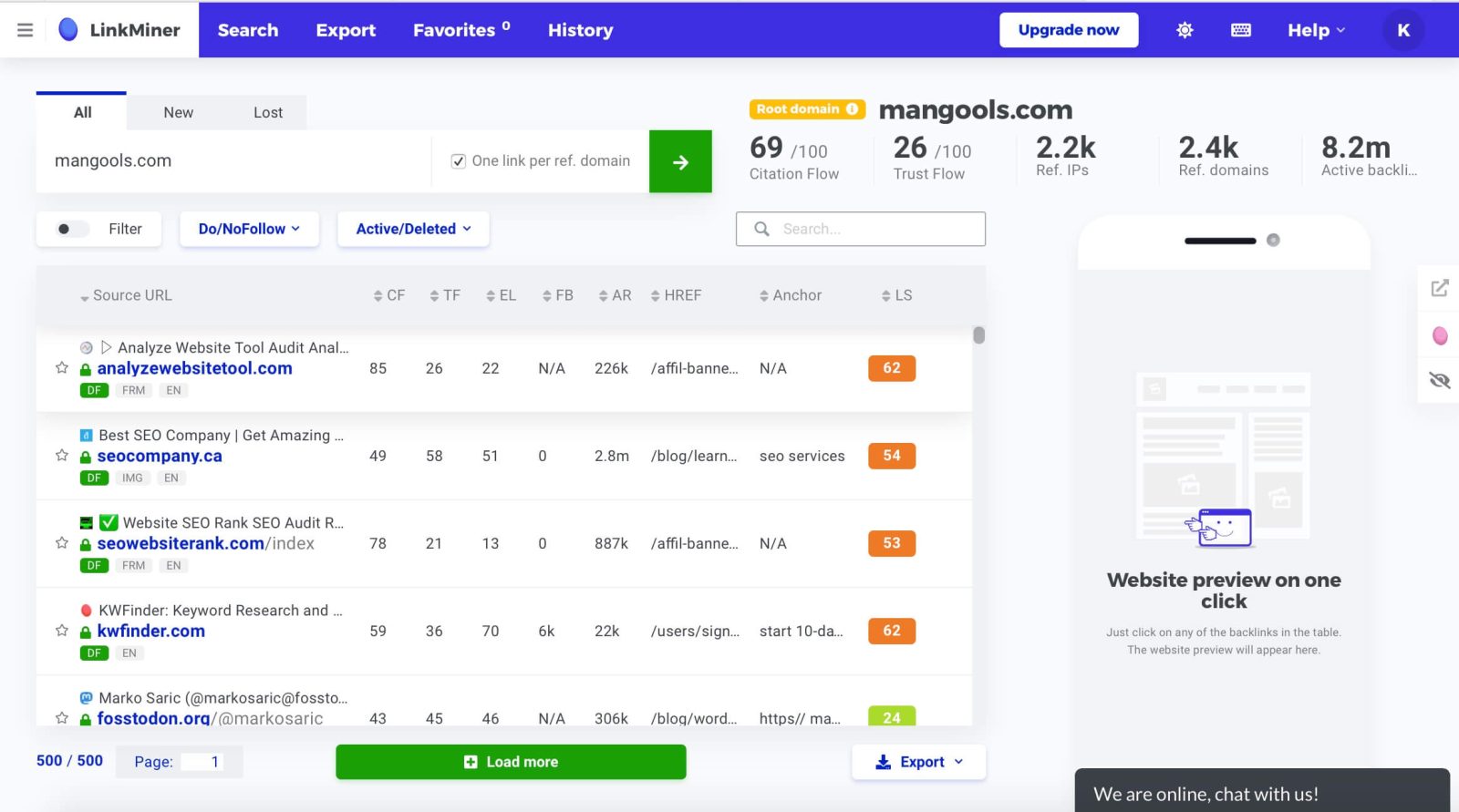
Task: Sort by EL column
Action: click(502, 295)
